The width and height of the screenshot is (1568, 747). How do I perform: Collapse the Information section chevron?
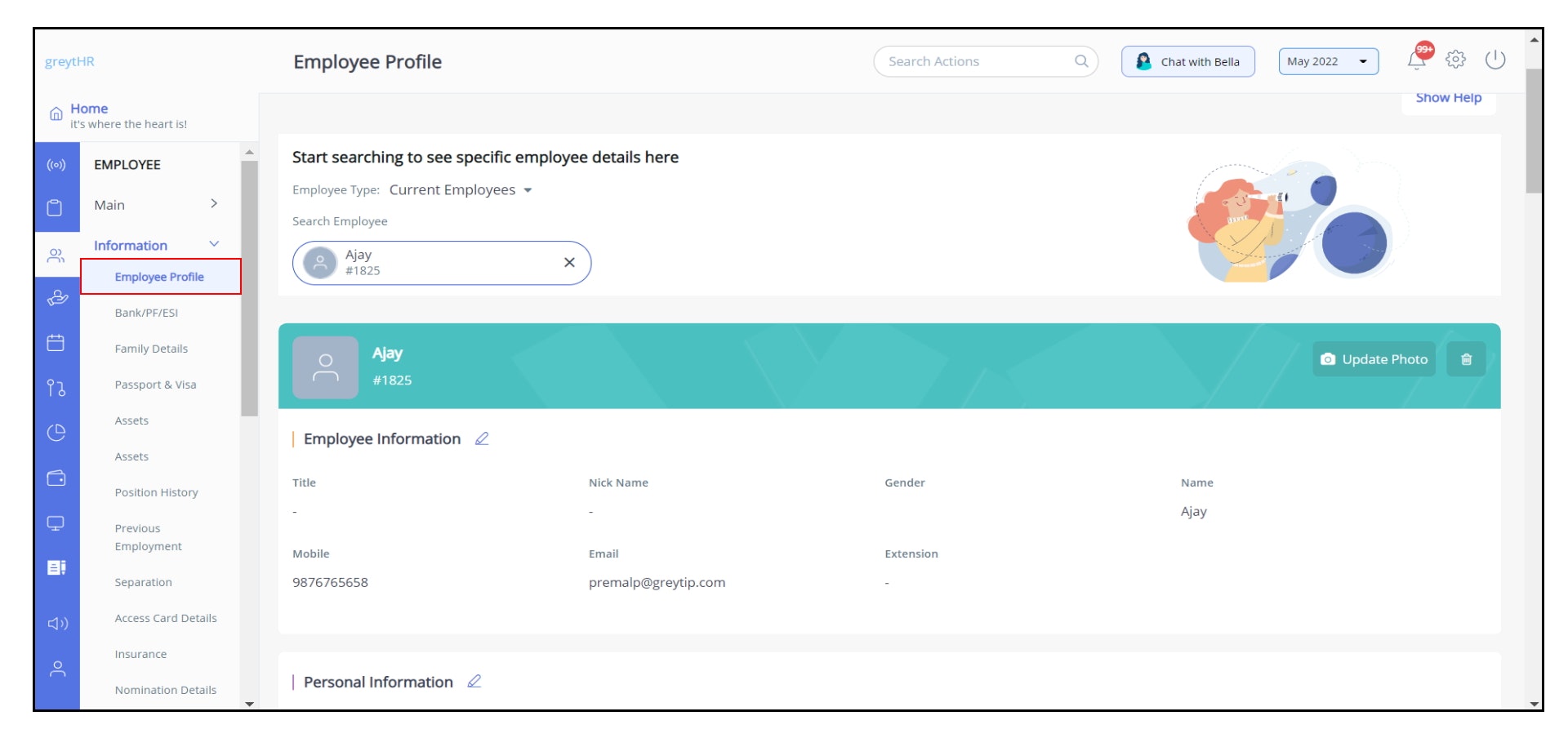click(215, 243)
